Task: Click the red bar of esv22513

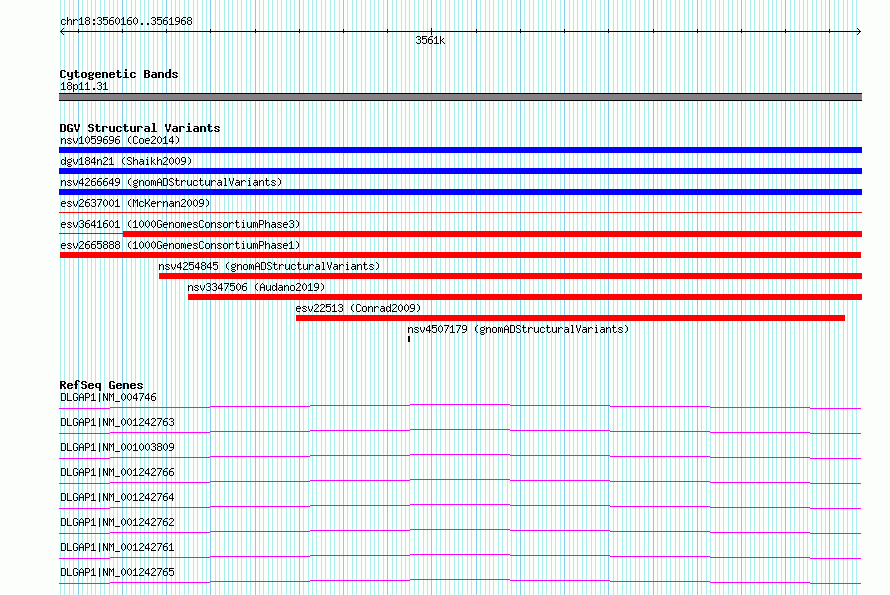Action: click(x=570, y=318)
